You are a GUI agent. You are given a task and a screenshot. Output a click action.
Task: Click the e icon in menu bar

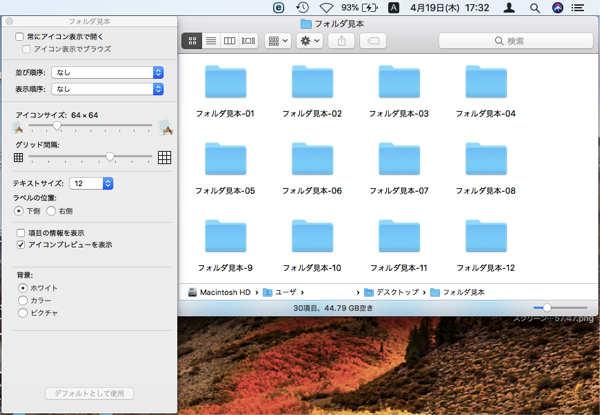point(278,8)
